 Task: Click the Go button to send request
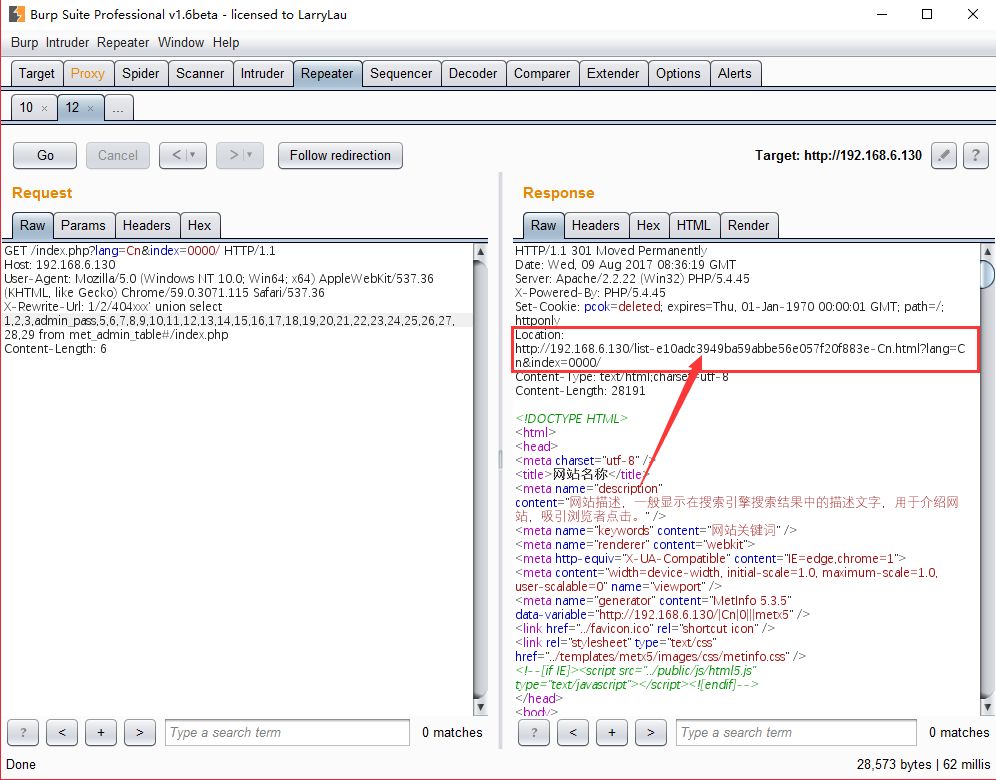point(45,156)
